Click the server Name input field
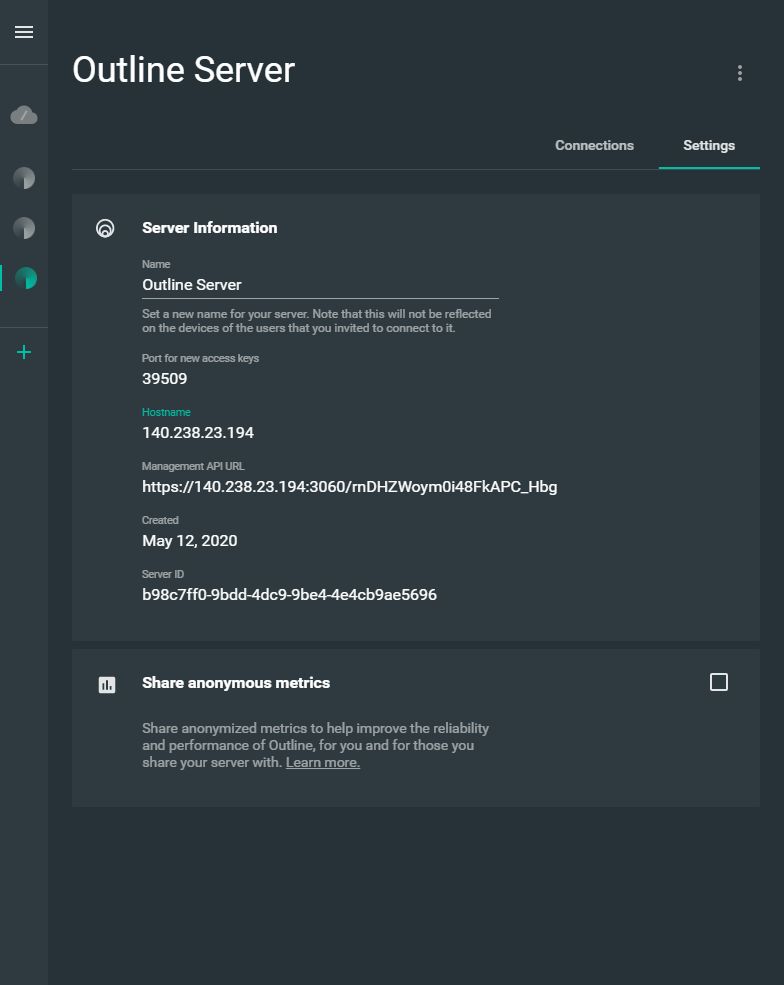Screen dimensions: 784x985 coord(320,285)
